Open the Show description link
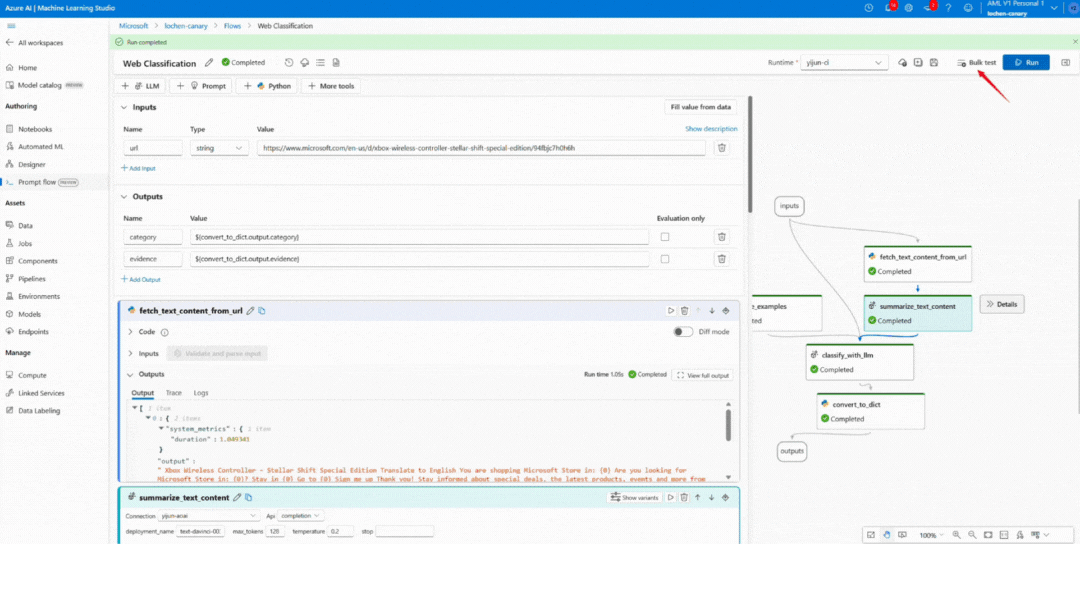This screenshot has width=1080, height=604. [711, 129]
